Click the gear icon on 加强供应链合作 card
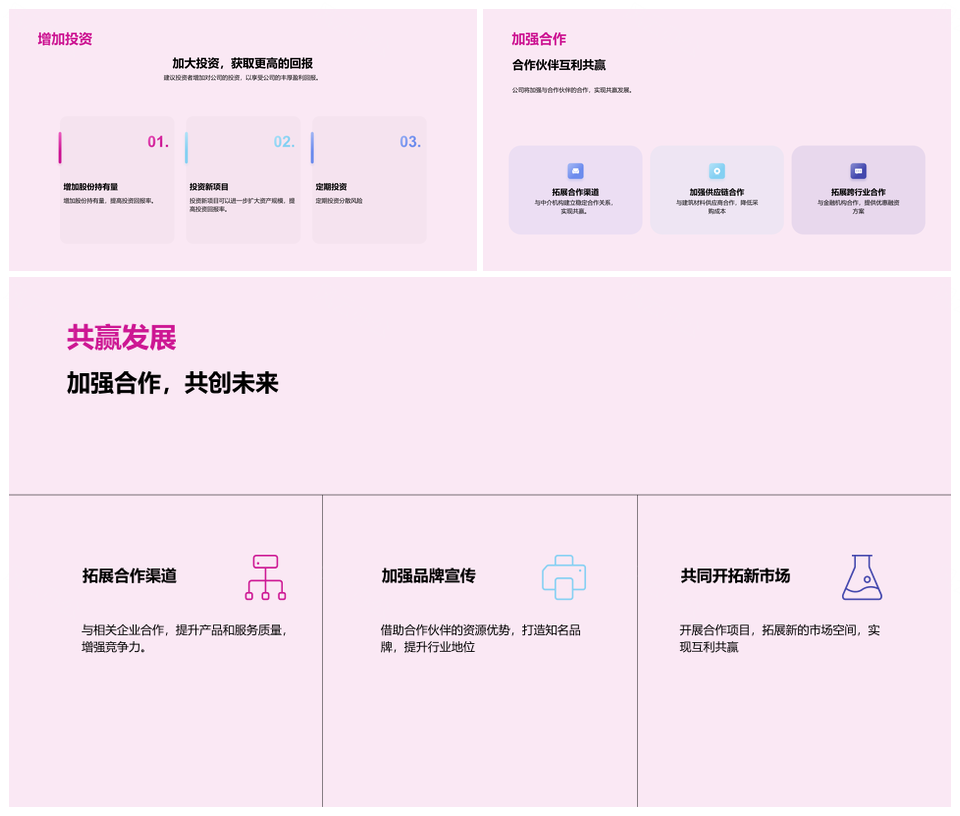The width and height of the screenshot is (960, 816). click(x=717, y=171)
